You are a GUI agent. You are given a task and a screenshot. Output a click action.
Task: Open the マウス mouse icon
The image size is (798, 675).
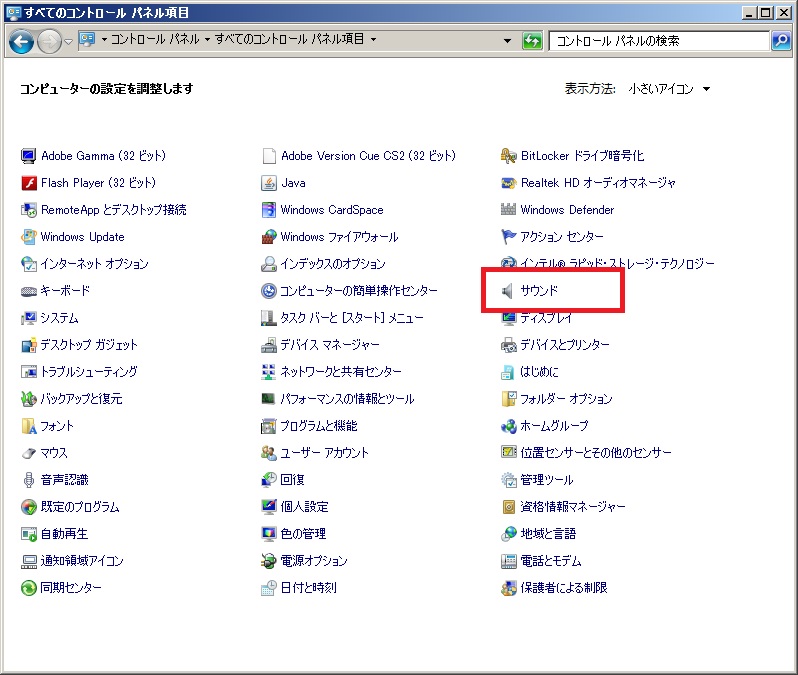(x=28, y=453)
